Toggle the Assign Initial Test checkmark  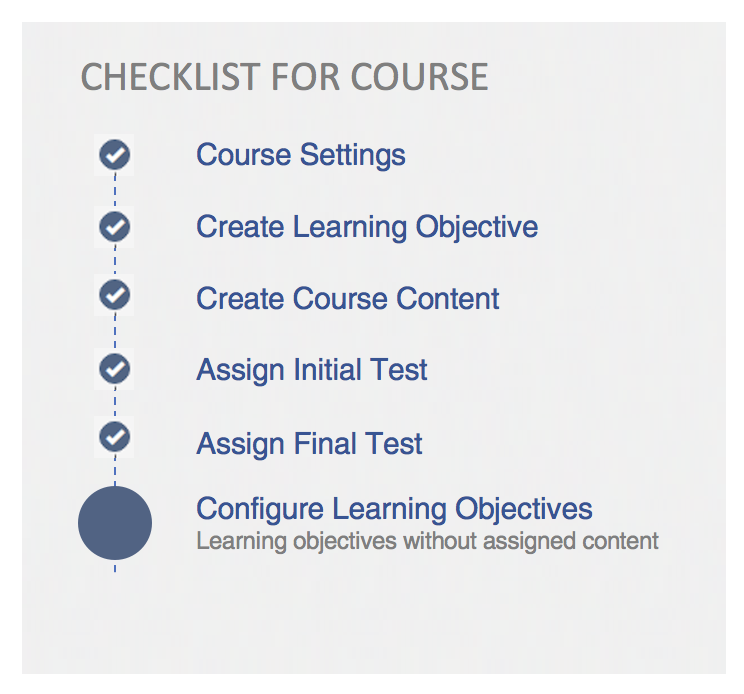(115, 368)
